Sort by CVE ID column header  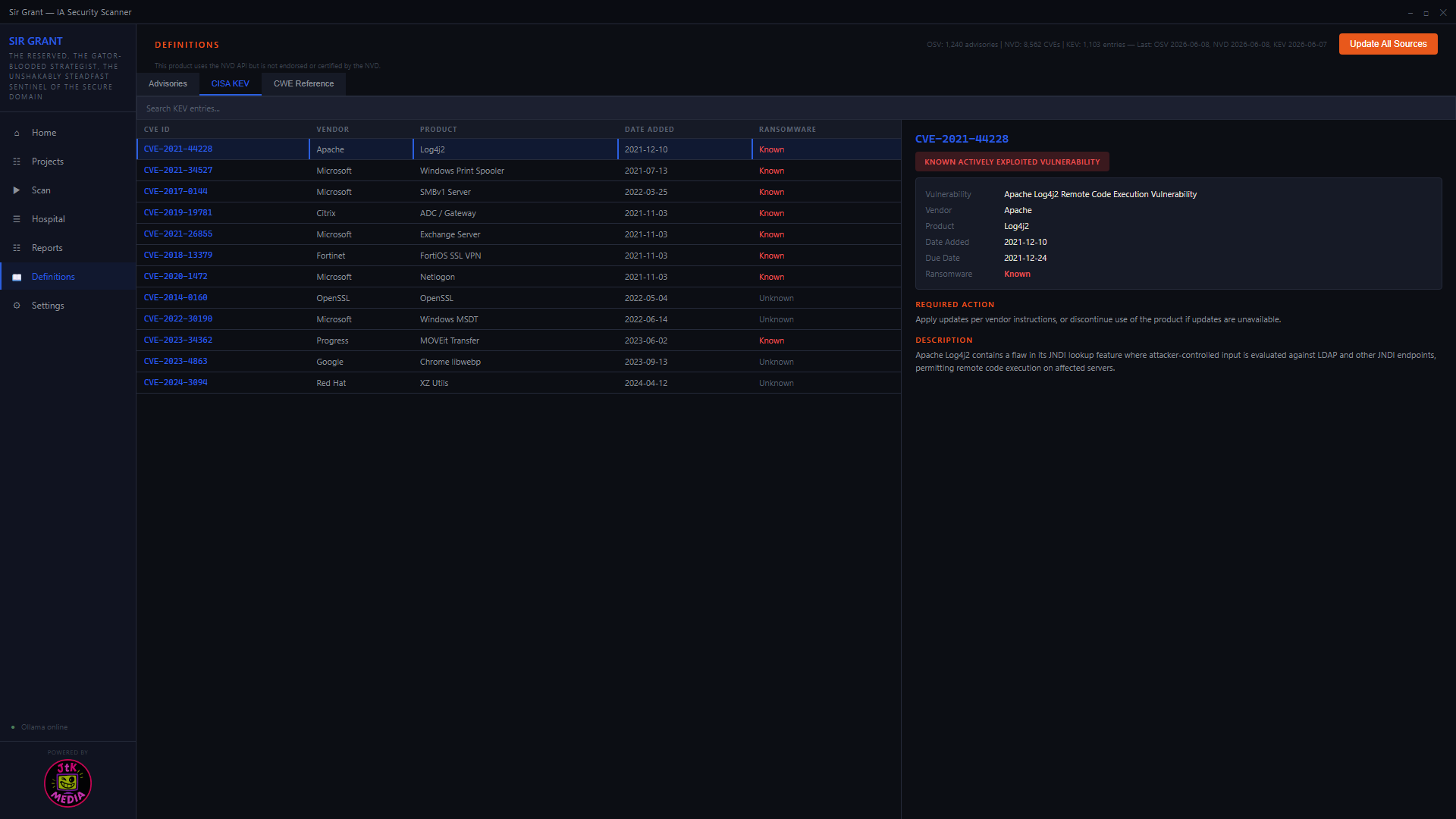(x=157, y=130)
